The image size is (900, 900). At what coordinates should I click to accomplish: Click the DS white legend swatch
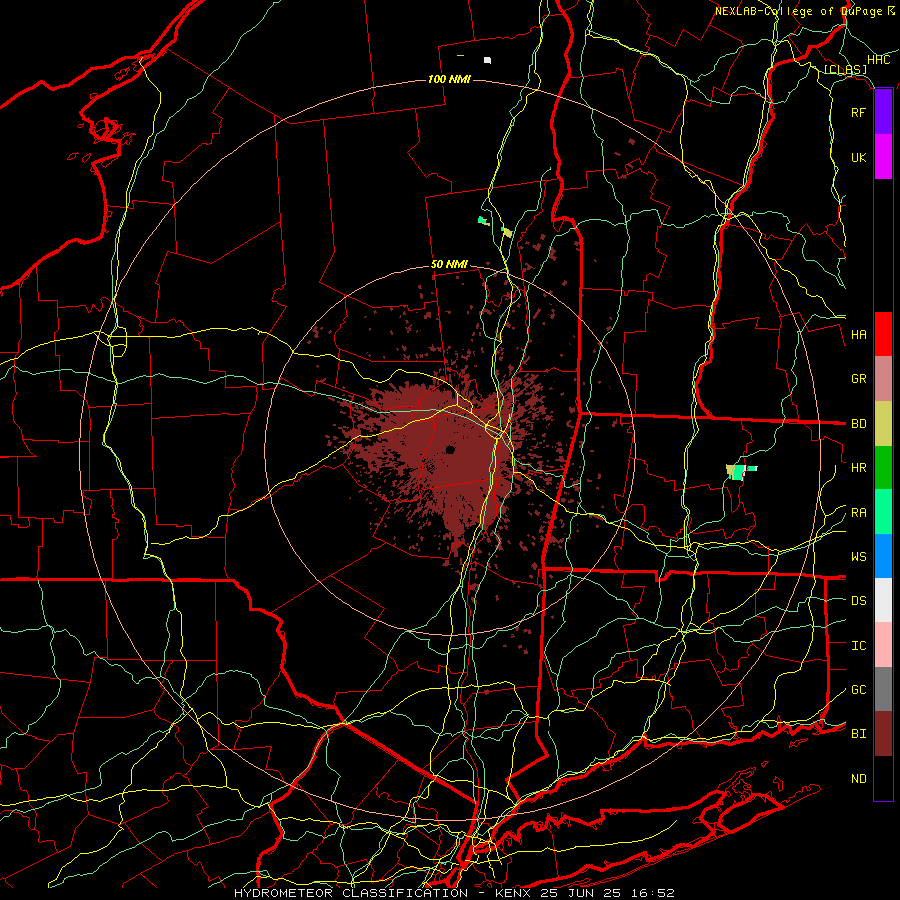tap(883, 600)
